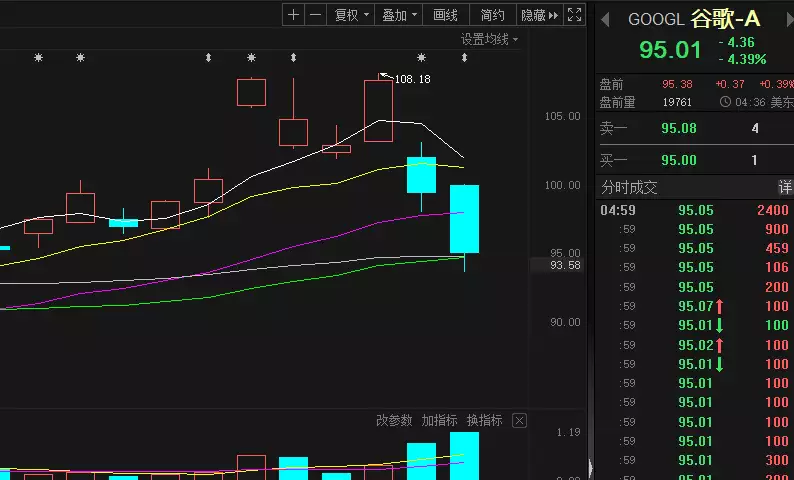
Task: Open 详 details of 分时成交
Action: (785, 188)
